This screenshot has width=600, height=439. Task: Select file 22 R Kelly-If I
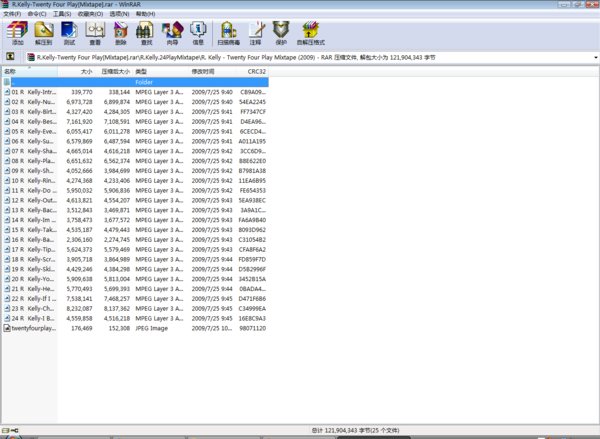(34, 299)
